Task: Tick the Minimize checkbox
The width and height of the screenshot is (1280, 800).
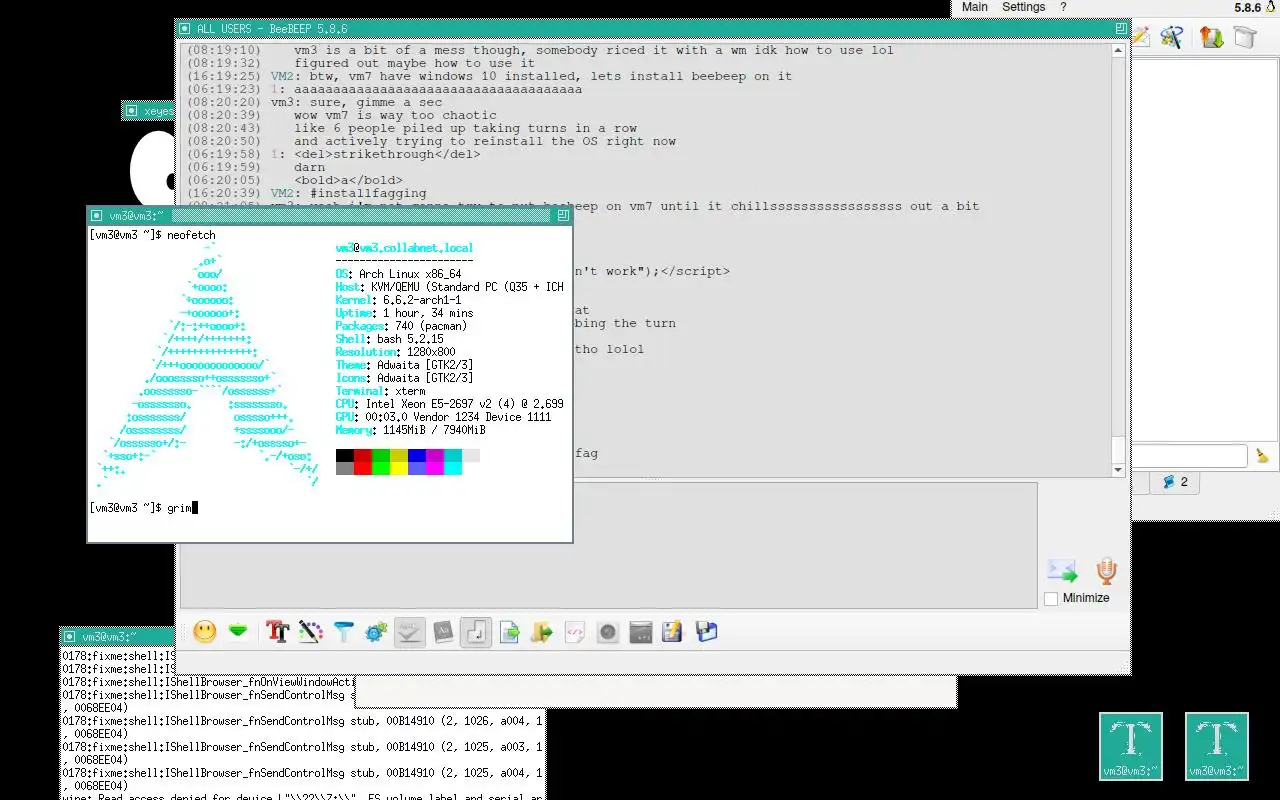Action: tap(1051, 598)
